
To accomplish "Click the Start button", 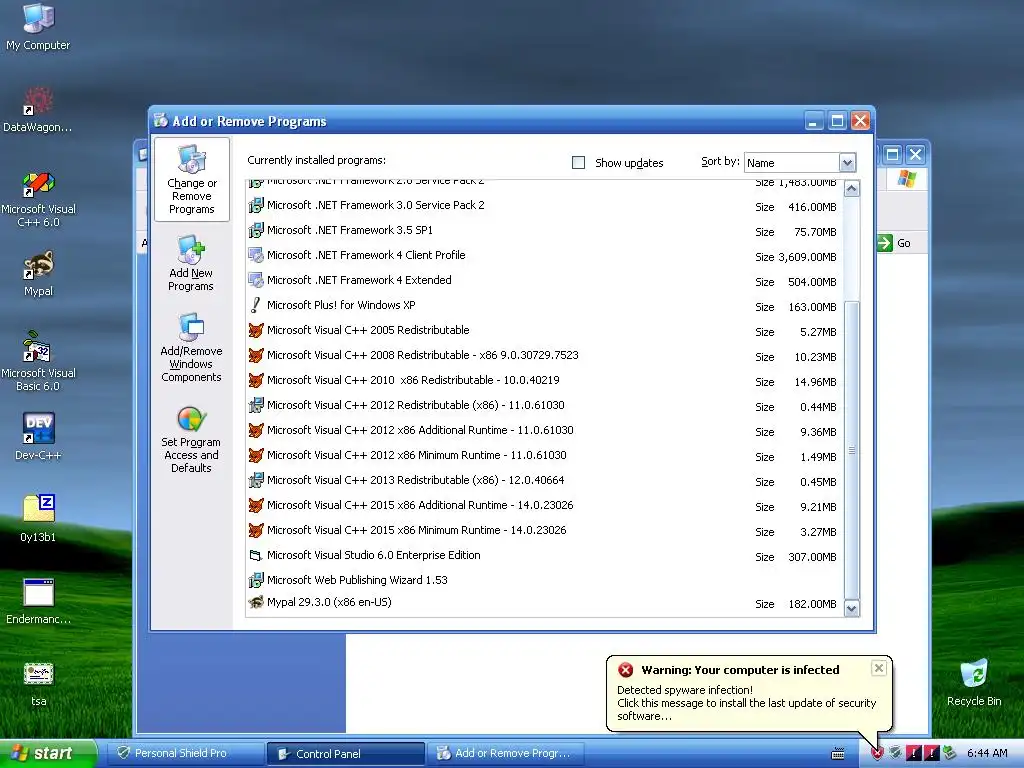I will (x=48, y=754).
